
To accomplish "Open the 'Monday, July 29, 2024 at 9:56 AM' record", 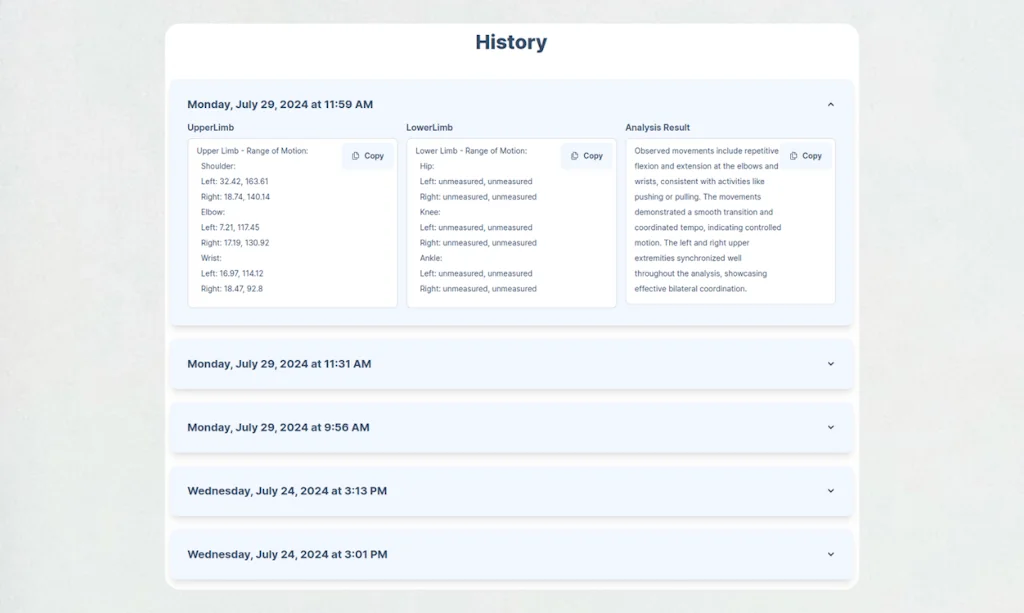I will coord(278,427).
